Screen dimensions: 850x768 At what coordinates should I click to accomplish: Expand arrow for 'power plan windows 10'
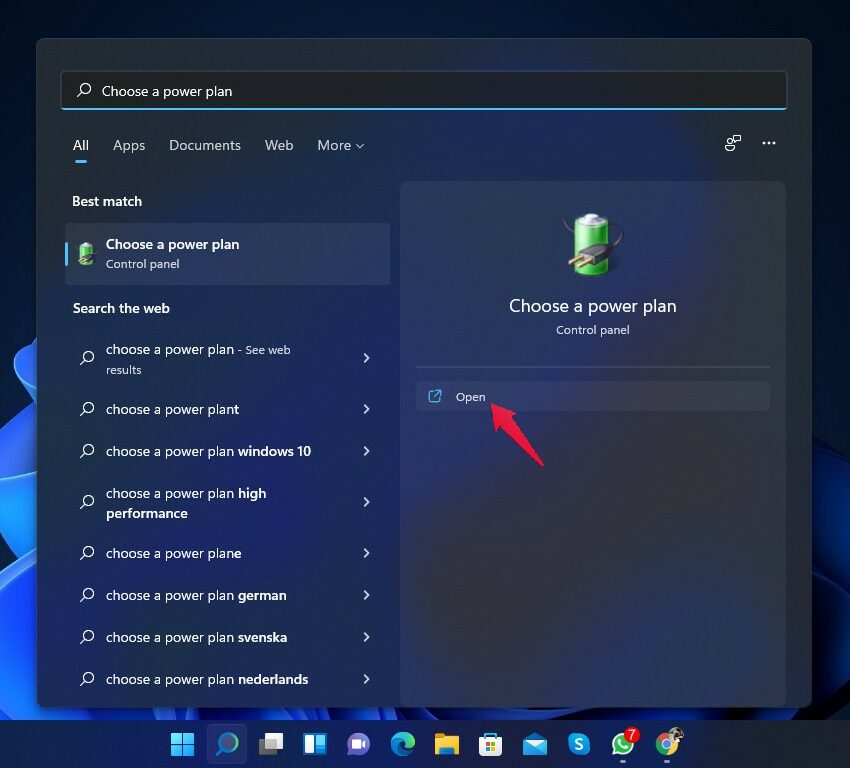point(366,451)
